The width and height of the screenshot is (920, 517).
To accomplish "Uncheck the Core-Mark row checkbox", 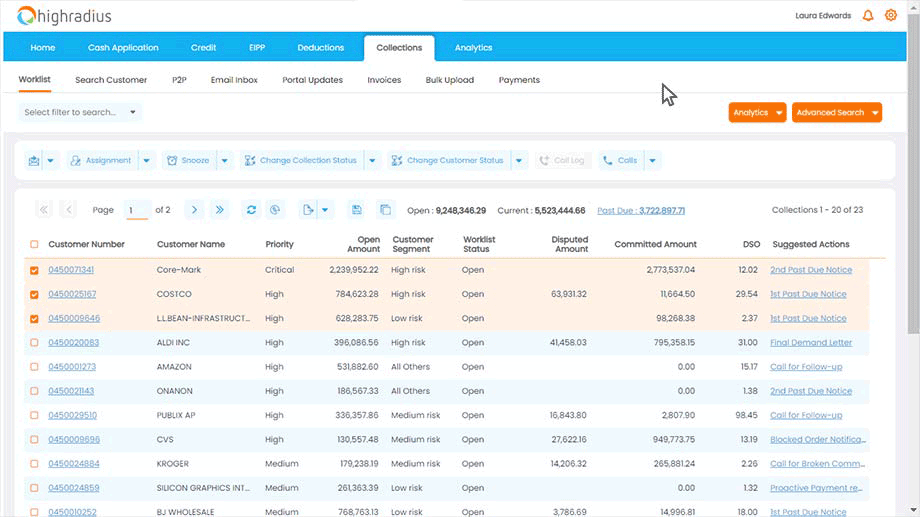I will (35, 270).
